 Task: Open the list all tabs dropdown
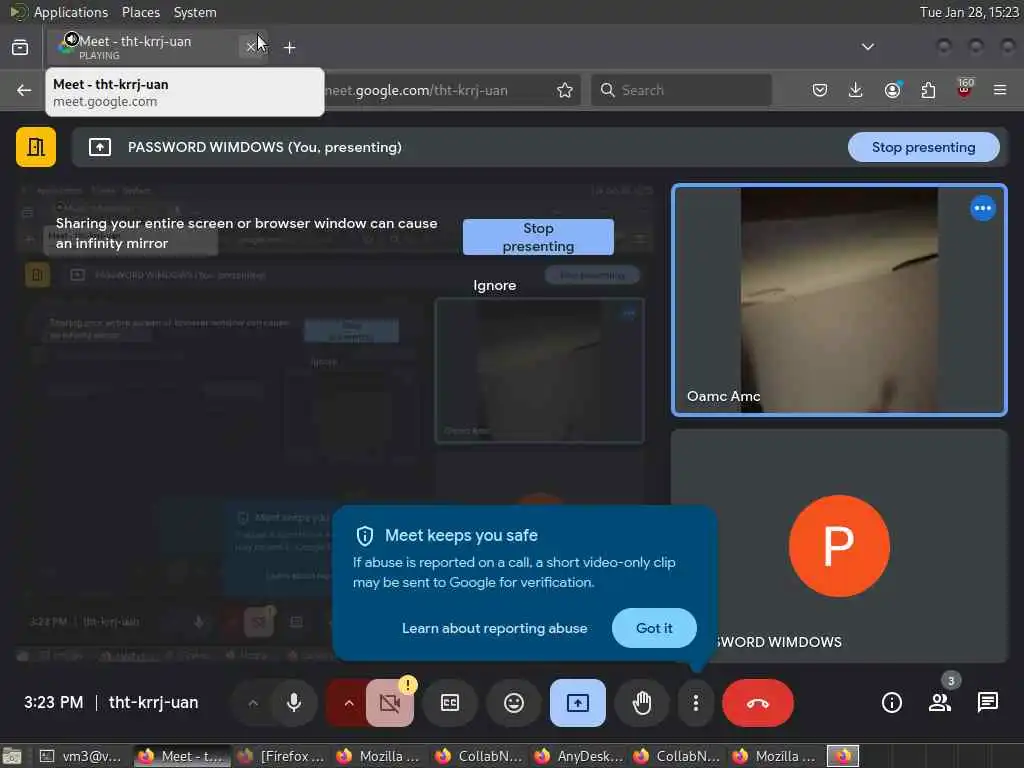point(867,47)
